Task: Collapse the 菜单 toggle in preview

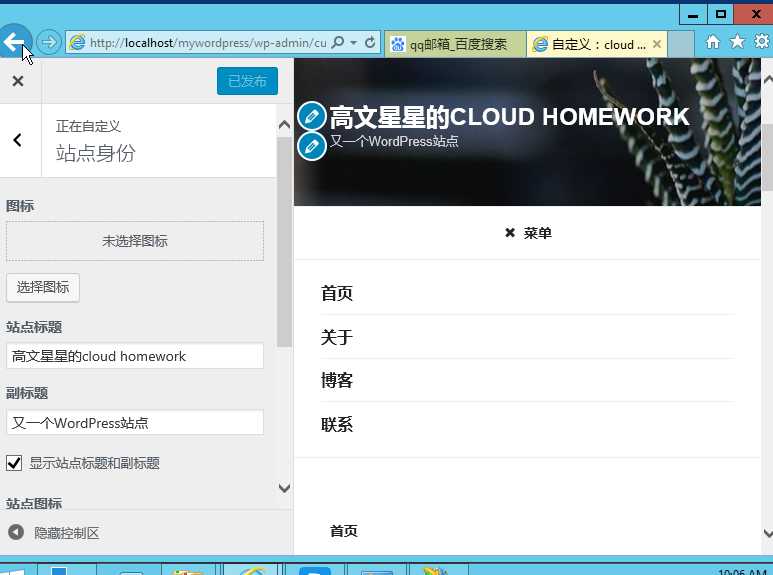Action: coord(528,233)
